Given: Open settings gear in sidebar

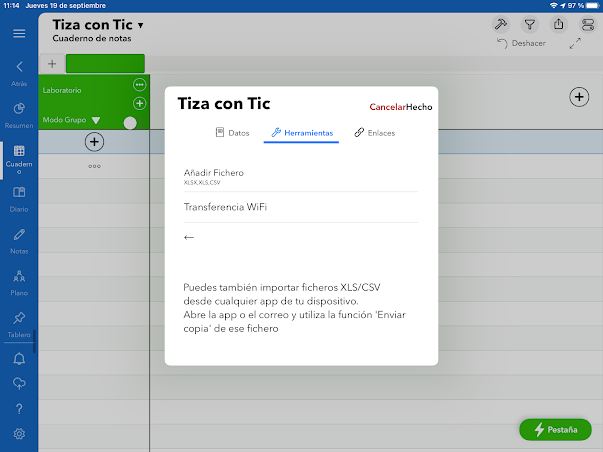Looking at the screenshot, I should pyautogui.click(x=19, y=434).
